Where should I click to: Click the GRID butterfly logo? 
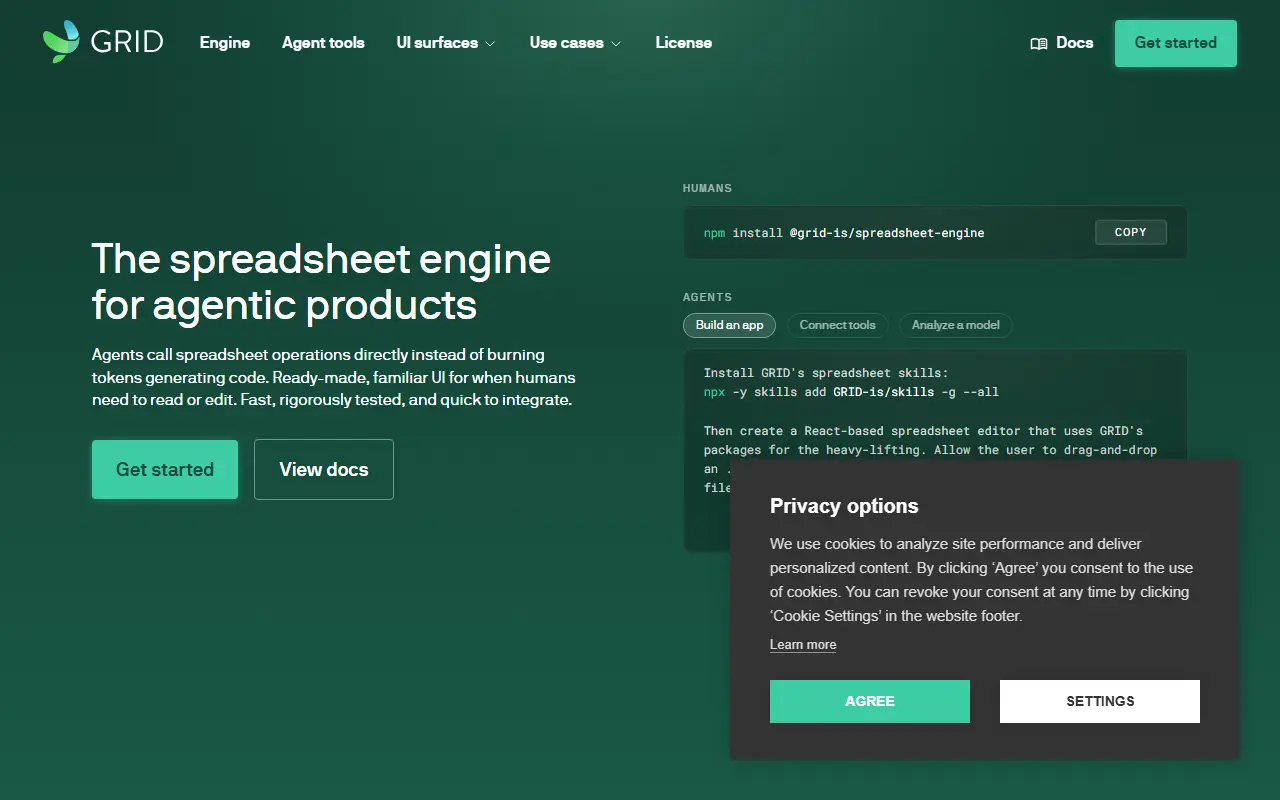pos(61,42)
